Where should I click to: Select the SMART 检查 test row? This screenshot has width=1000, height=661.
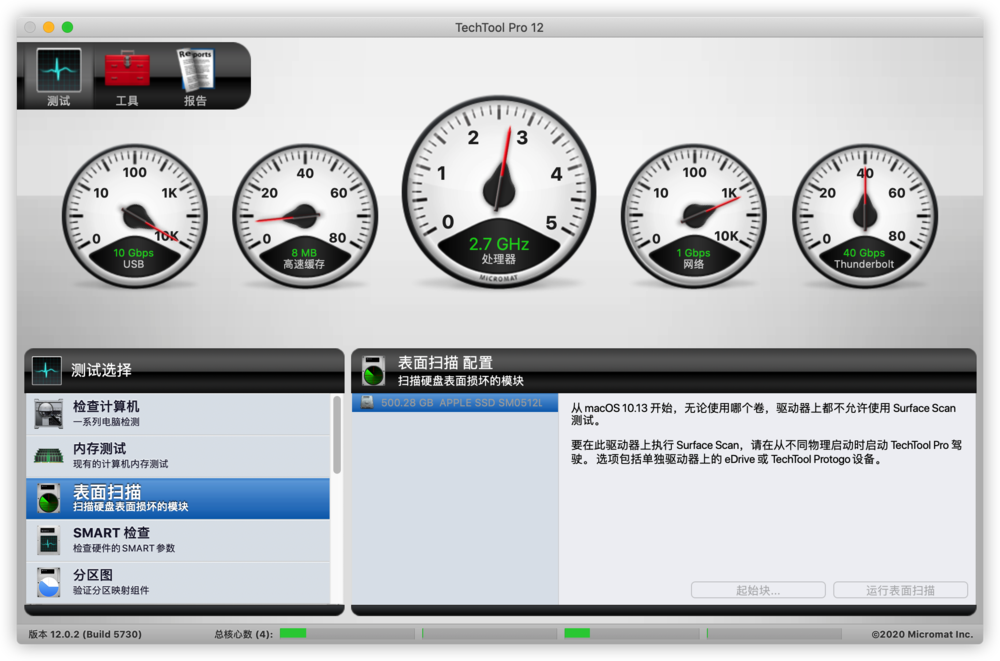[x=178, y=540]
